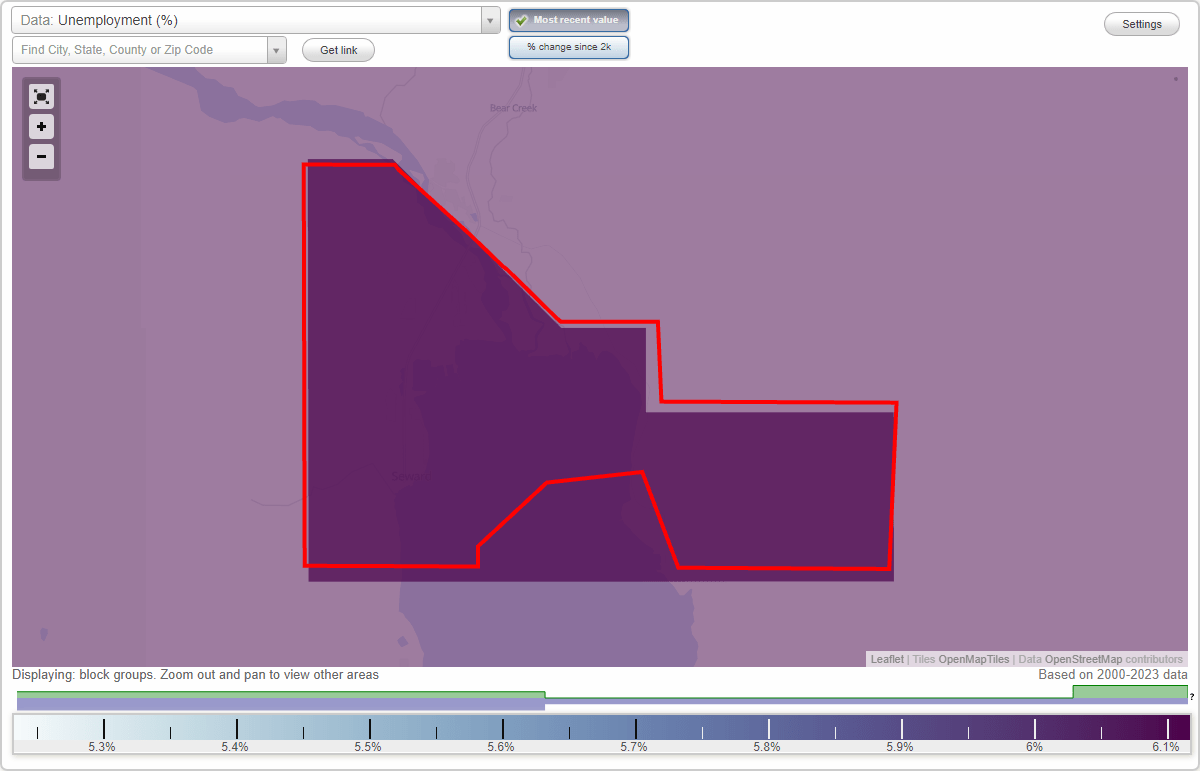
Task: Focus the Find City, State, County or Zip Code field
Action: (x=140, y=50)
